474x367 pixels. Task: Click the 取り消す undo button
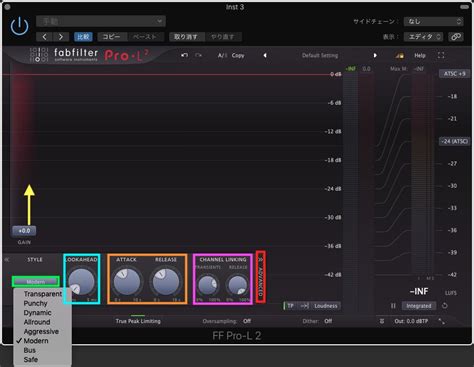tap(186, 37)
